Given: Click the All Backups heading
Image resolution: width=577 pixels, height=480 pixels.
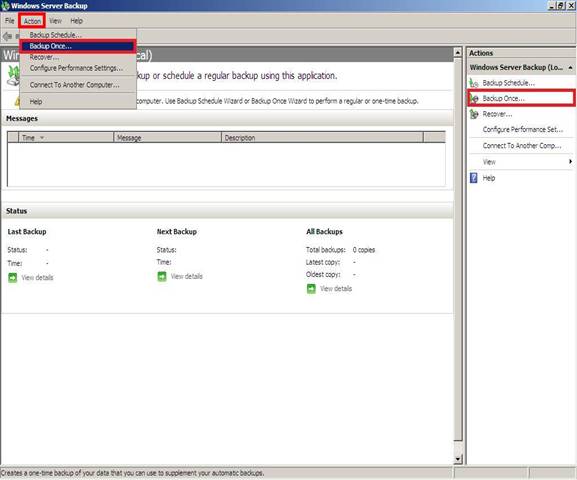Looking at the screenshot, I should click(x=324, y=232).
